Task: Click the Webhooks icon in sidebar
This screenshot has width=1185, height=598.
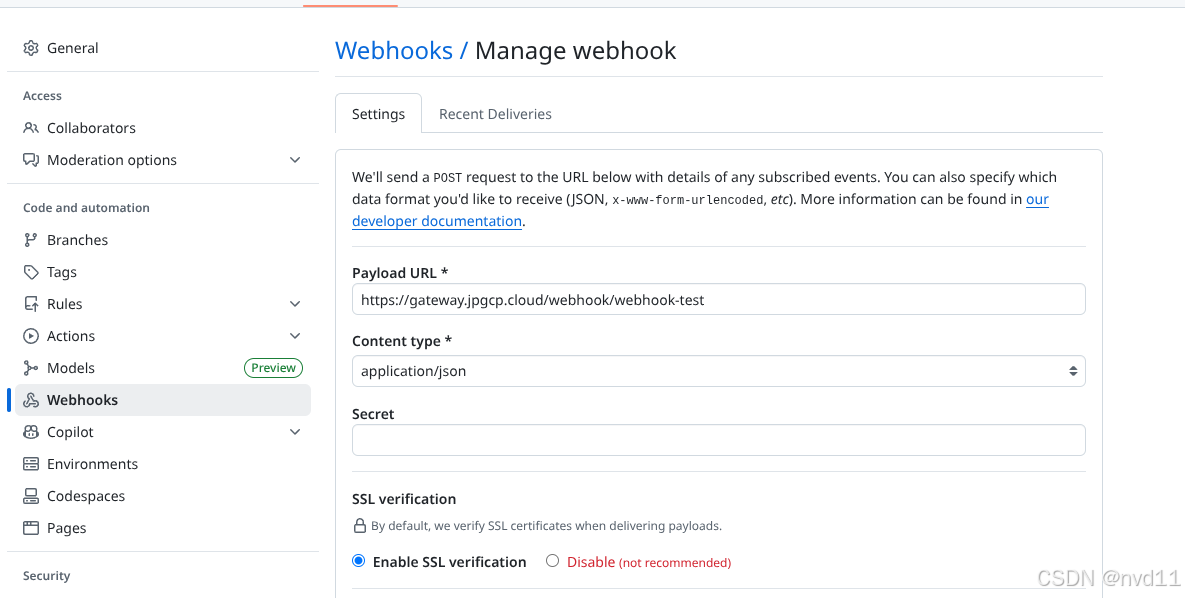Action: click(31, 400)
